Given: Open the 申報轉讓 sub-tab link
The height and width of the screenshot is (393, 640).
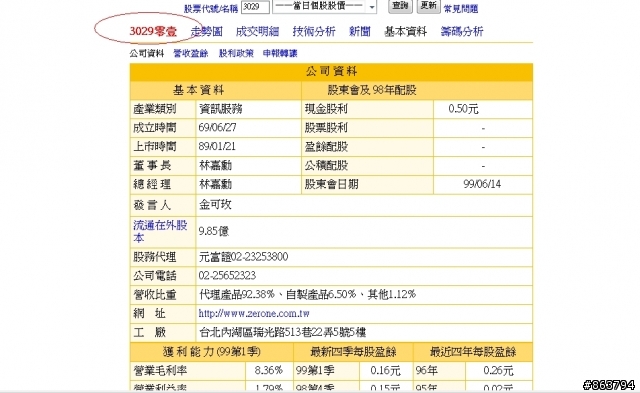Looking at the screenshot, I should click(x=280, y=53).
